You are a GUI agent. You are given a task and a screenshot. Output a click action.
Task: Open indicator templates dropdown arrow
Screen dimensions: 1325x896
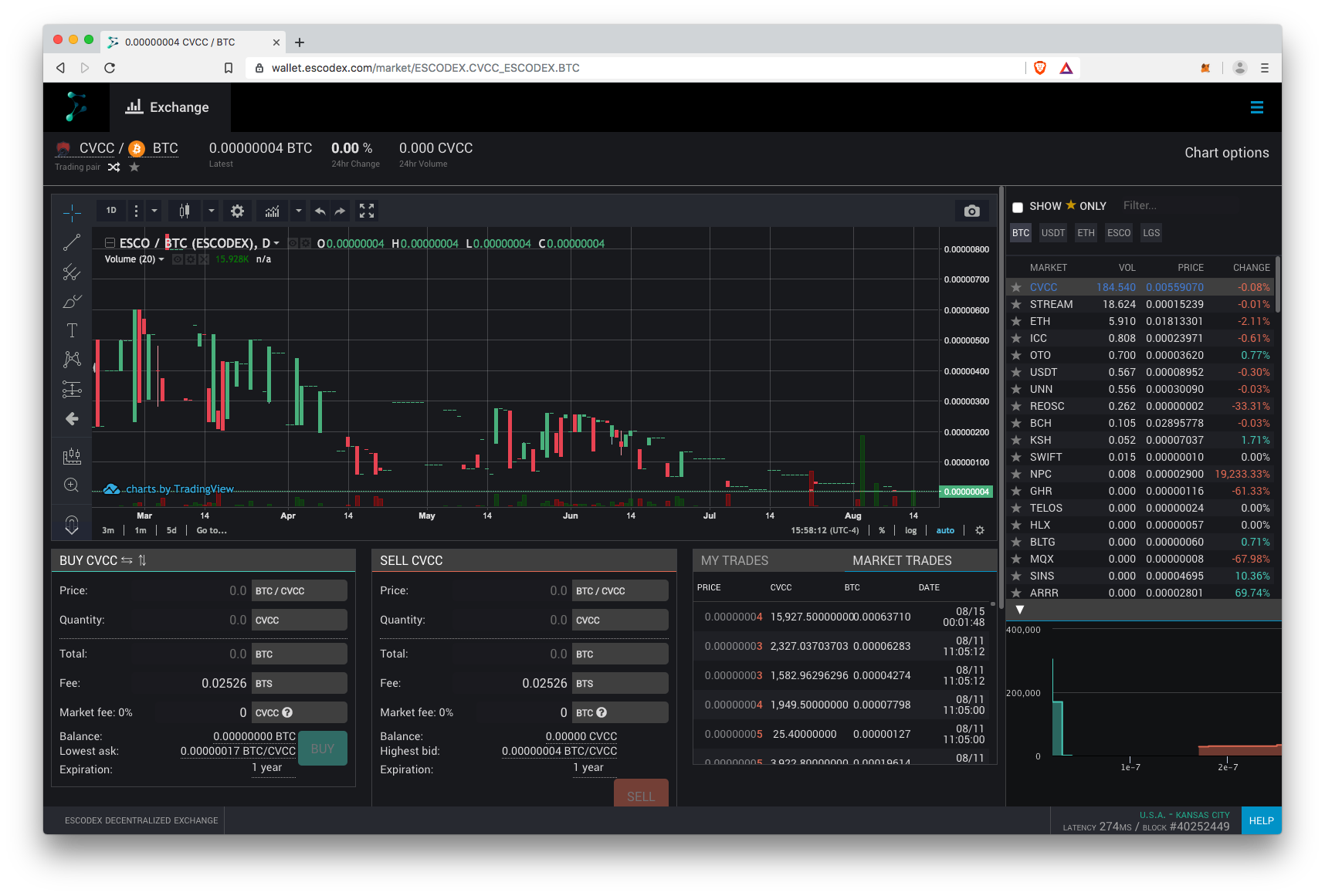[x=299, y=211]
